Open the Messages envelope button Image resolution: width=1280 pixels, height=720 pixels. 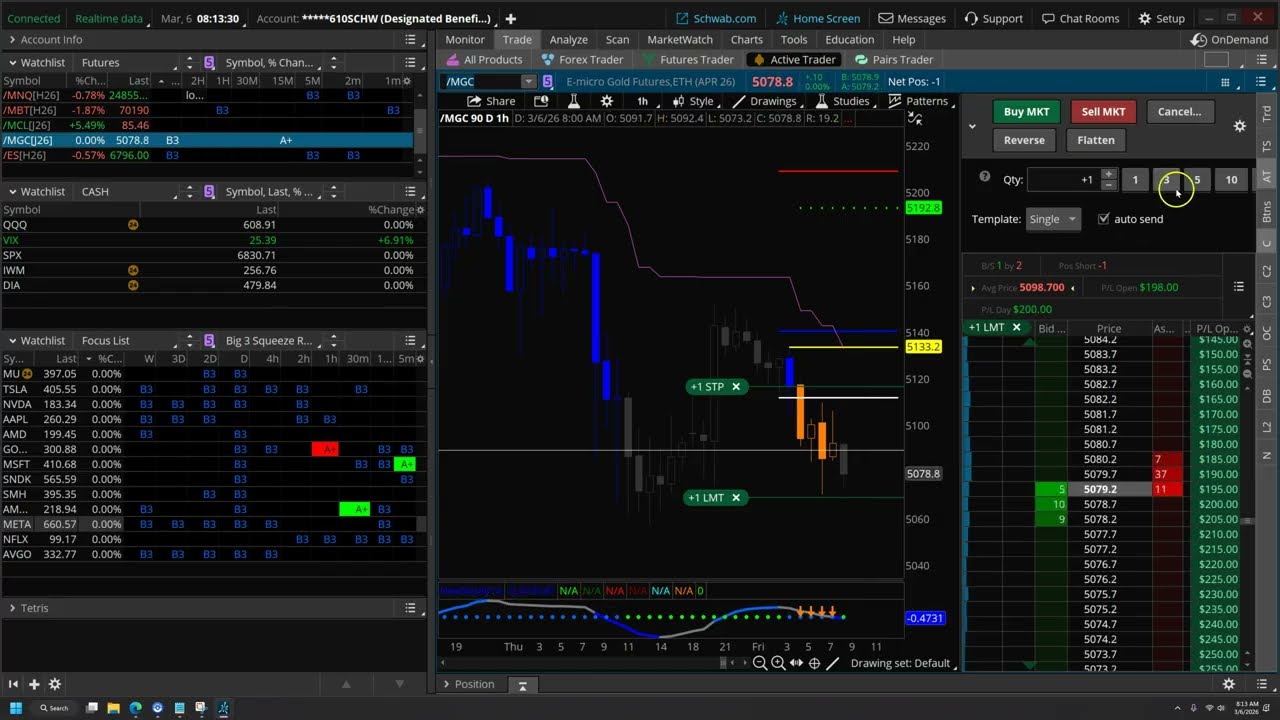pyautogui.click(x=912, y=18)
